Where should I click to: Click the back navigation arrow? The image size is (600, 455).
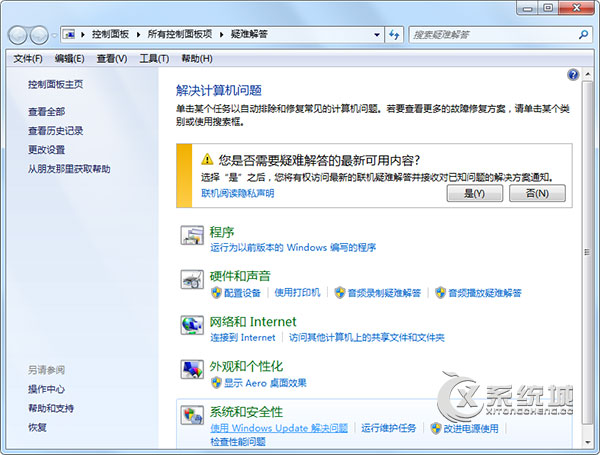(18, 35)
